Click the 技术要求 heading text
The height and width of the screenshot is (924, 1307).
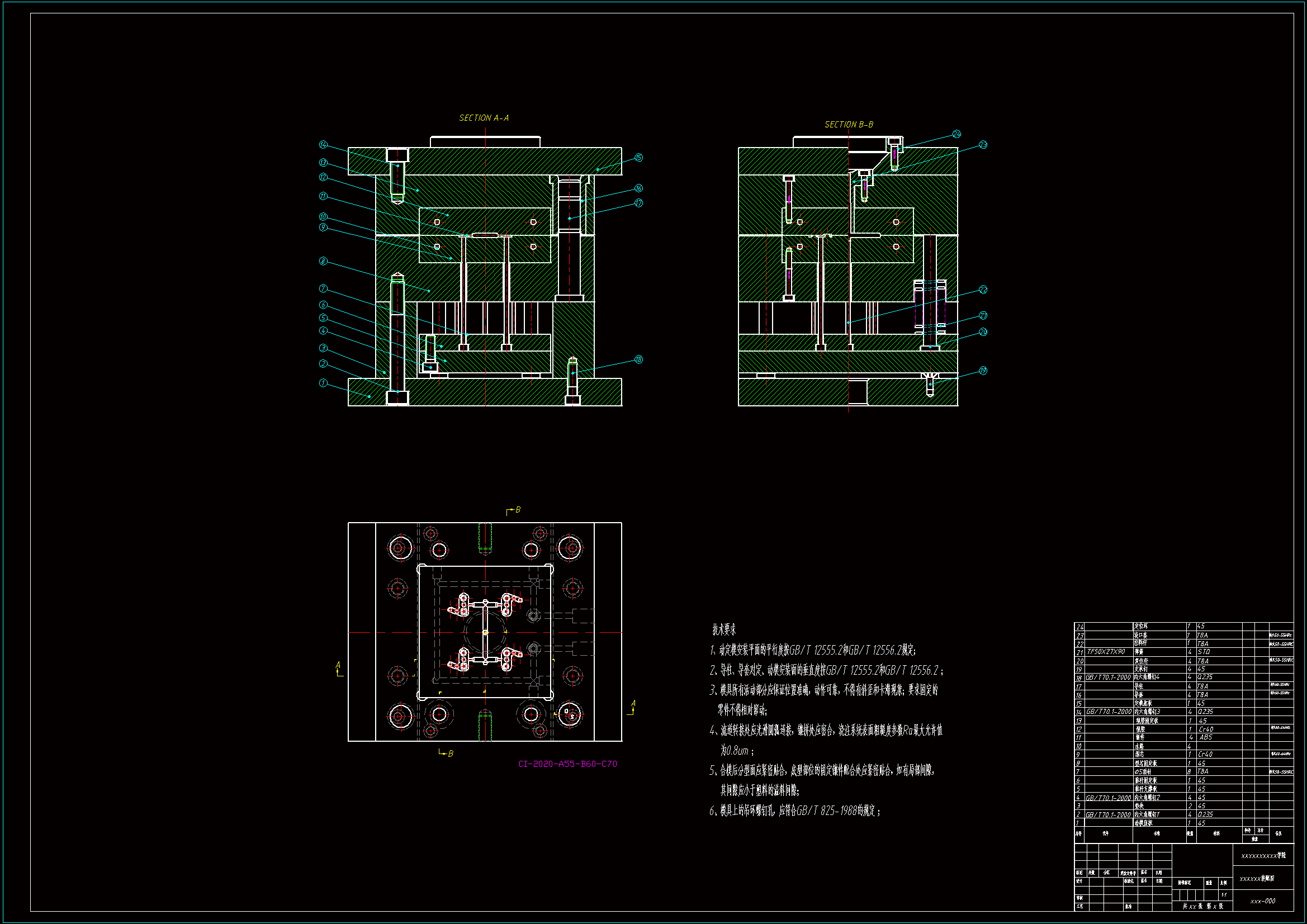[x=724, y=629]
